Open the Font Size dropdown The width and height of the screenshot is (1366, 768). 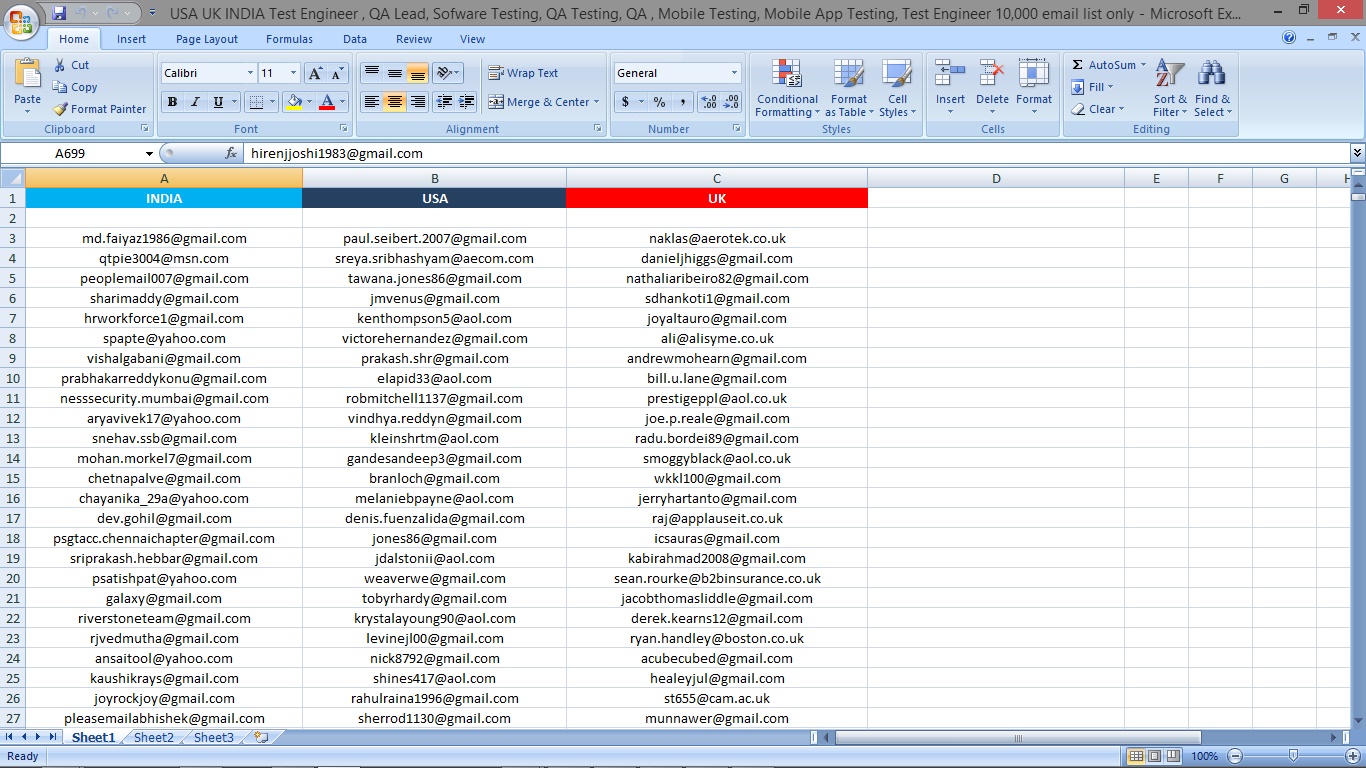293,72
